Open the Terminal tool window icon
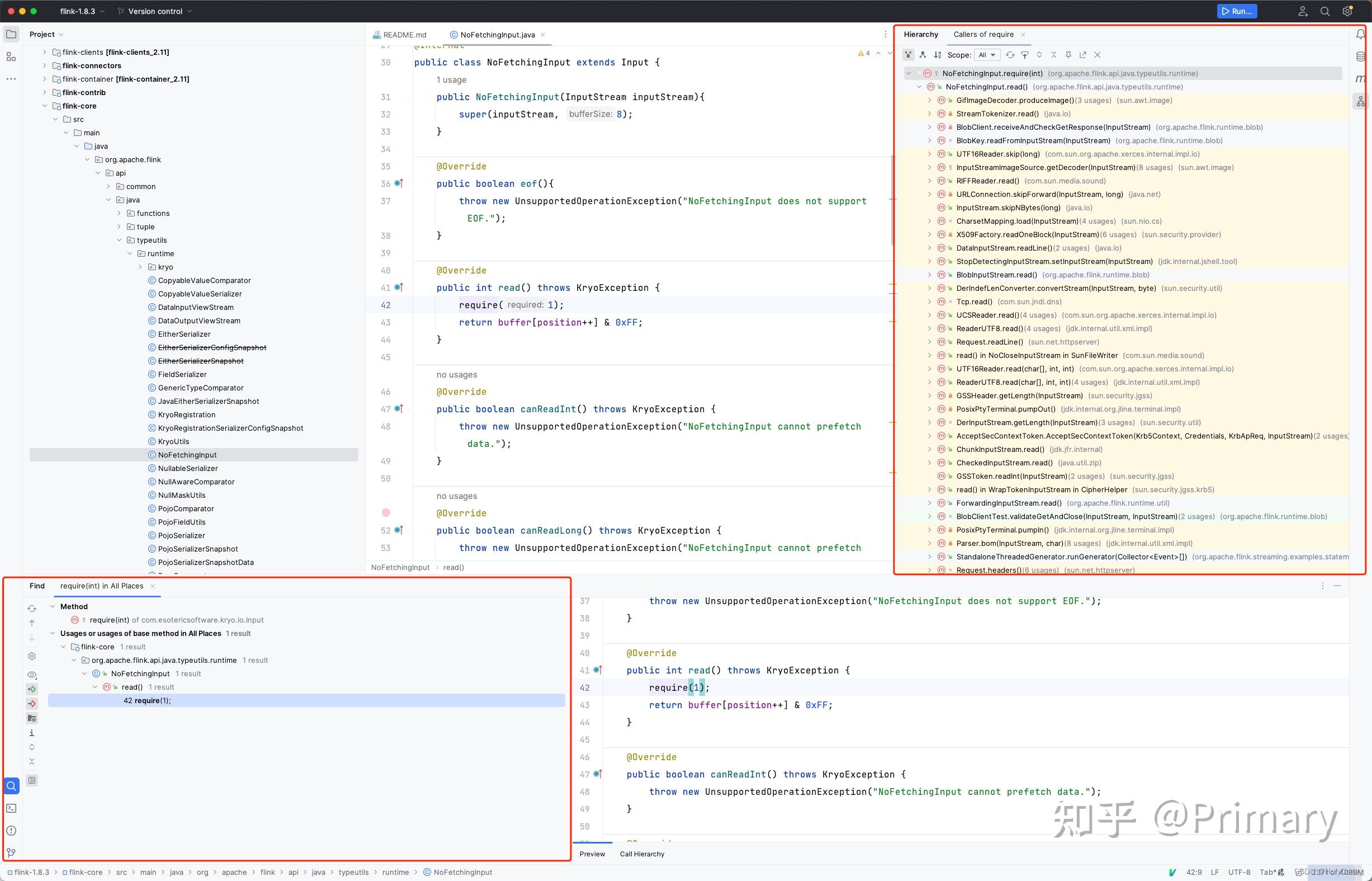Viewport: 1372px width, 881px height. pyautogui.click(x=11, y=808)
